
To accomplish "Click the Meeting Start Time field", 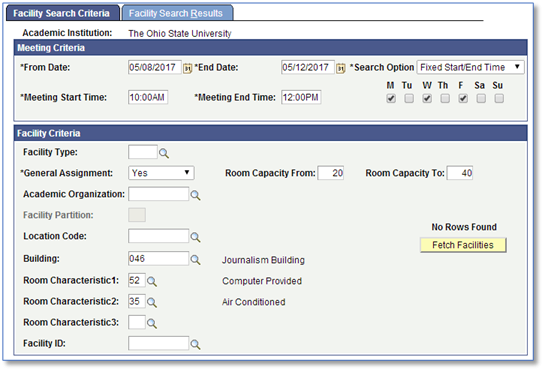I will 148,97.
